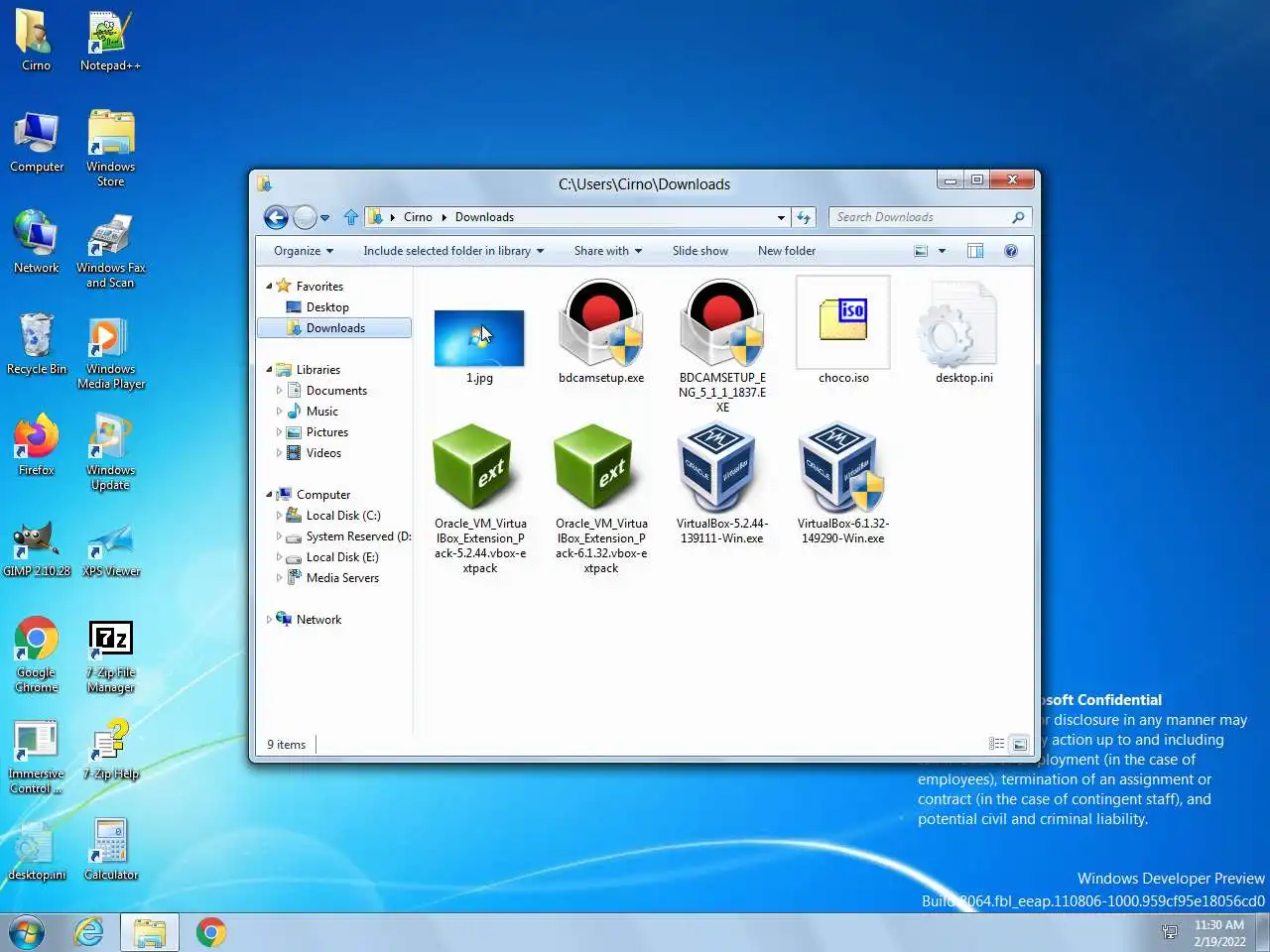Open the Videos library
1270x952 pixels.
pos(323,453)
